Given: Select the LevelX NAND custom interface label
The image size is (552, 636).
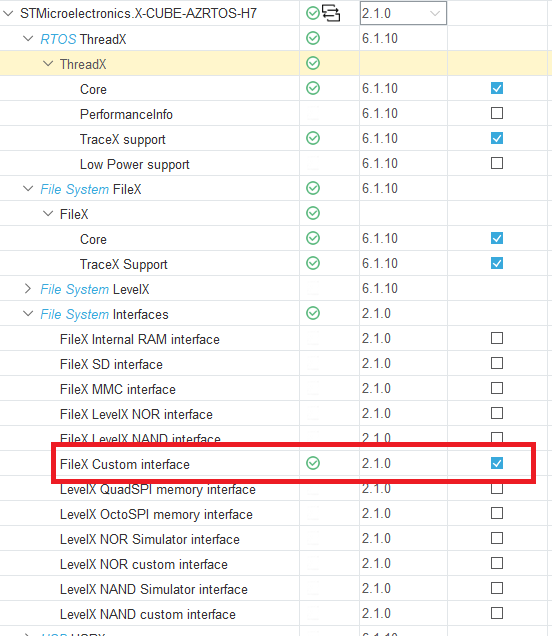Looking at the screenshot, I should pos(148,614).
